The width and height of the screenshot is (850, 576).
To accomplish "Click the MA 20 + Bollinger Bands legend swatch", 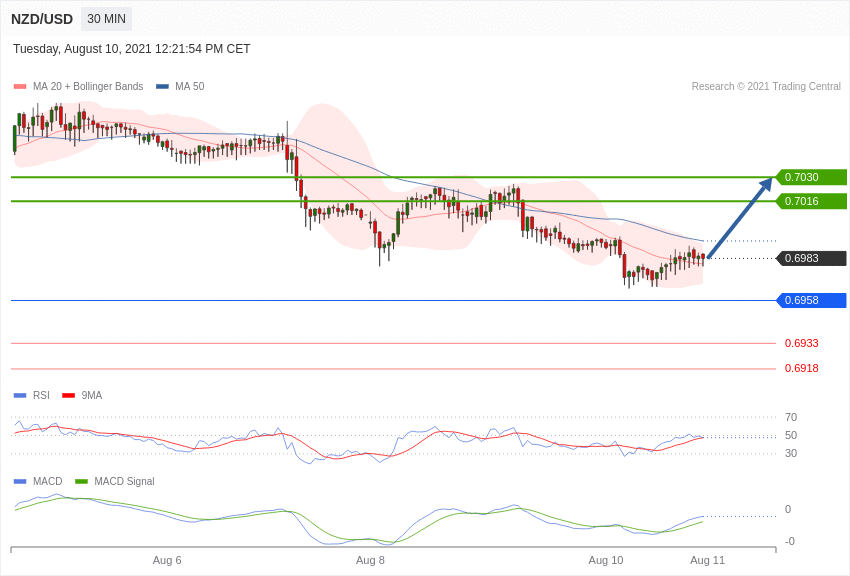I will pos(20,86).
